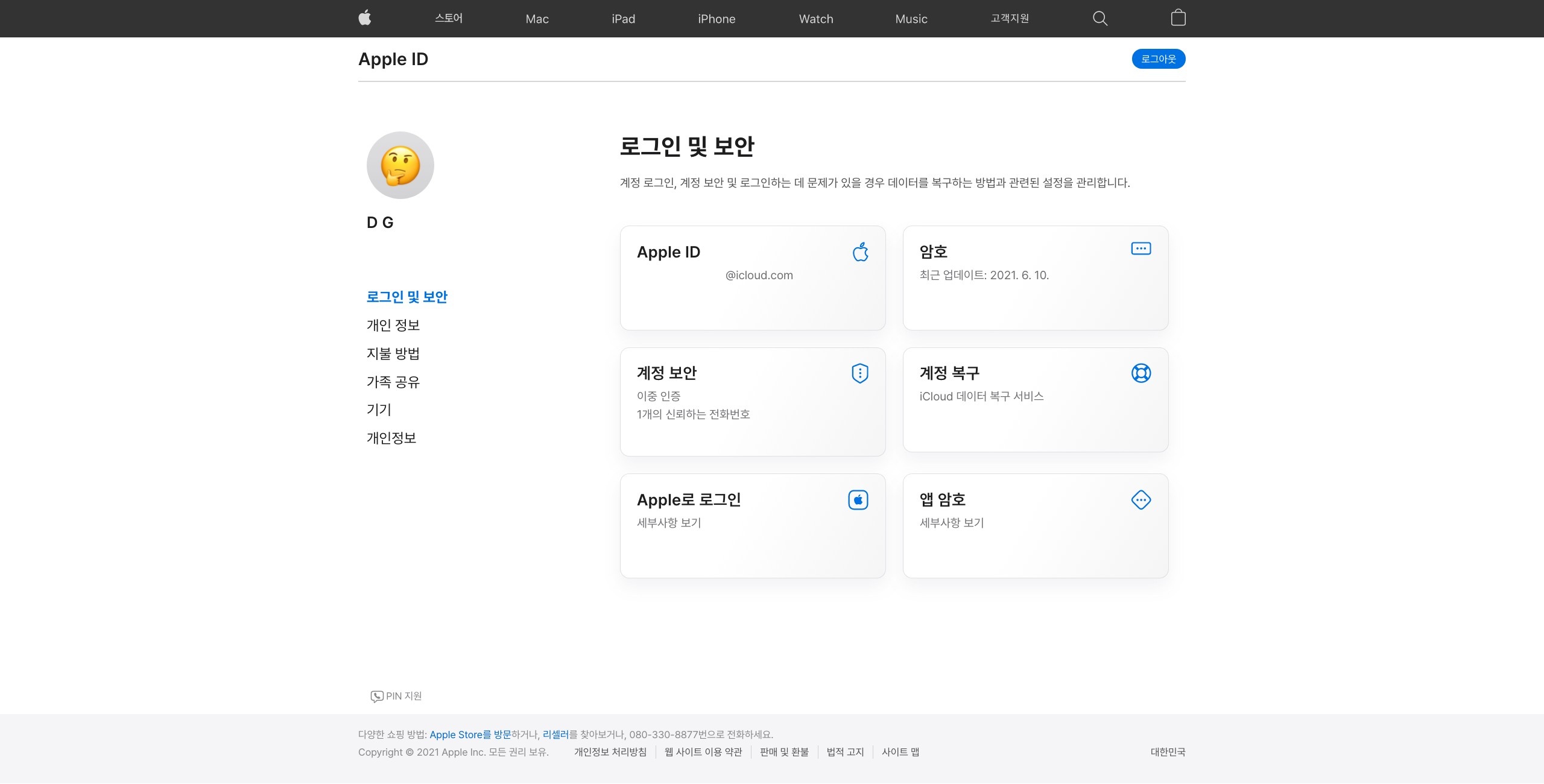The image size is (1544, 784).
Task: Open the 개인 정보 sidebar section
Action: point(393,326)
